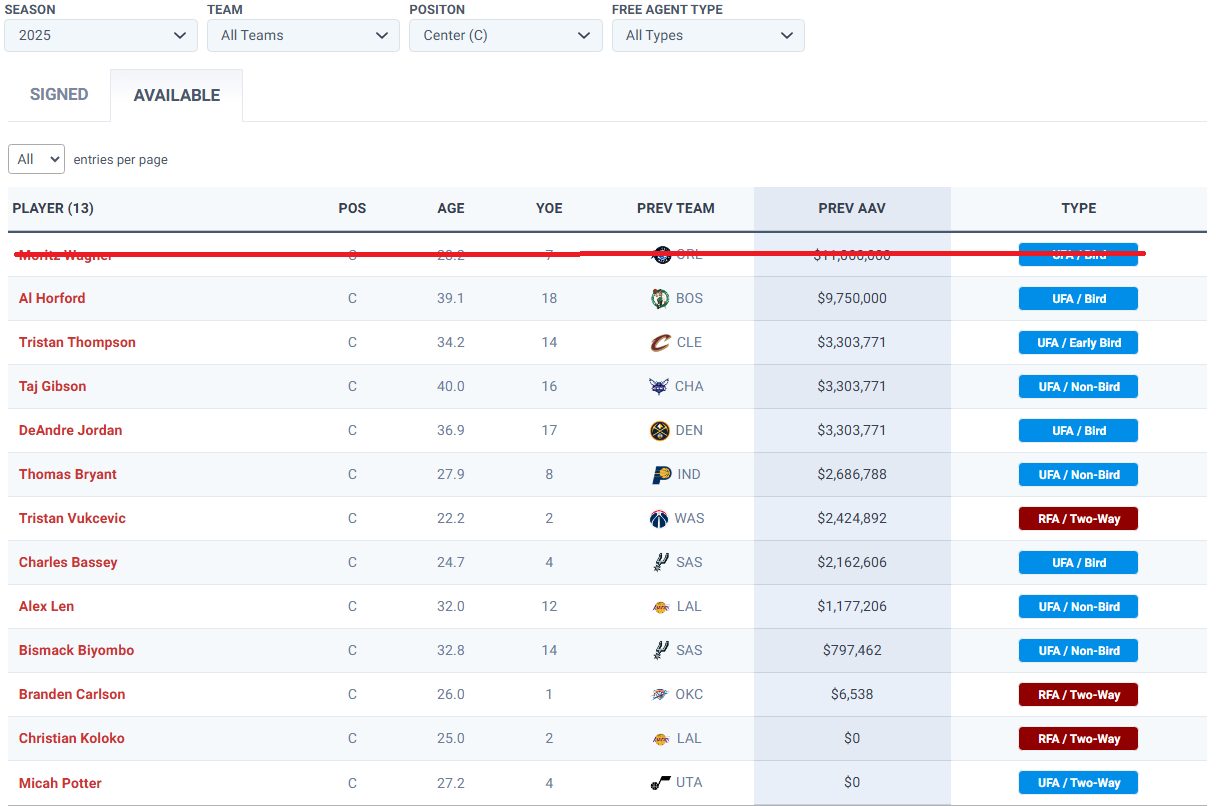Sort by the POS column header
This screenshot has width=1217, height=806.
[x=352, y=208]
